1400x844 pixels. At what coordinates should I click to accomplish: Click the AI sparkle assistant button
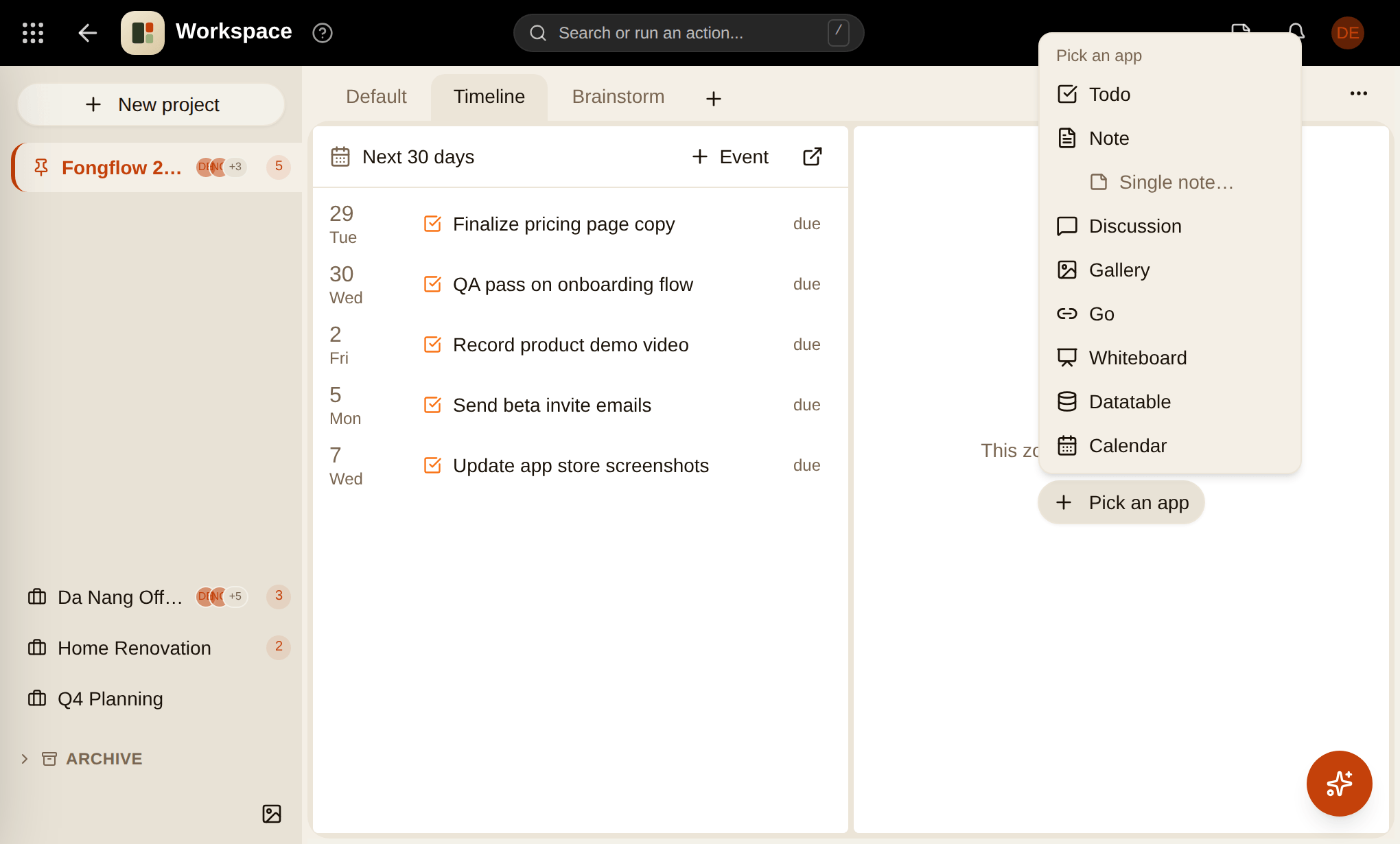[1340, 784]
